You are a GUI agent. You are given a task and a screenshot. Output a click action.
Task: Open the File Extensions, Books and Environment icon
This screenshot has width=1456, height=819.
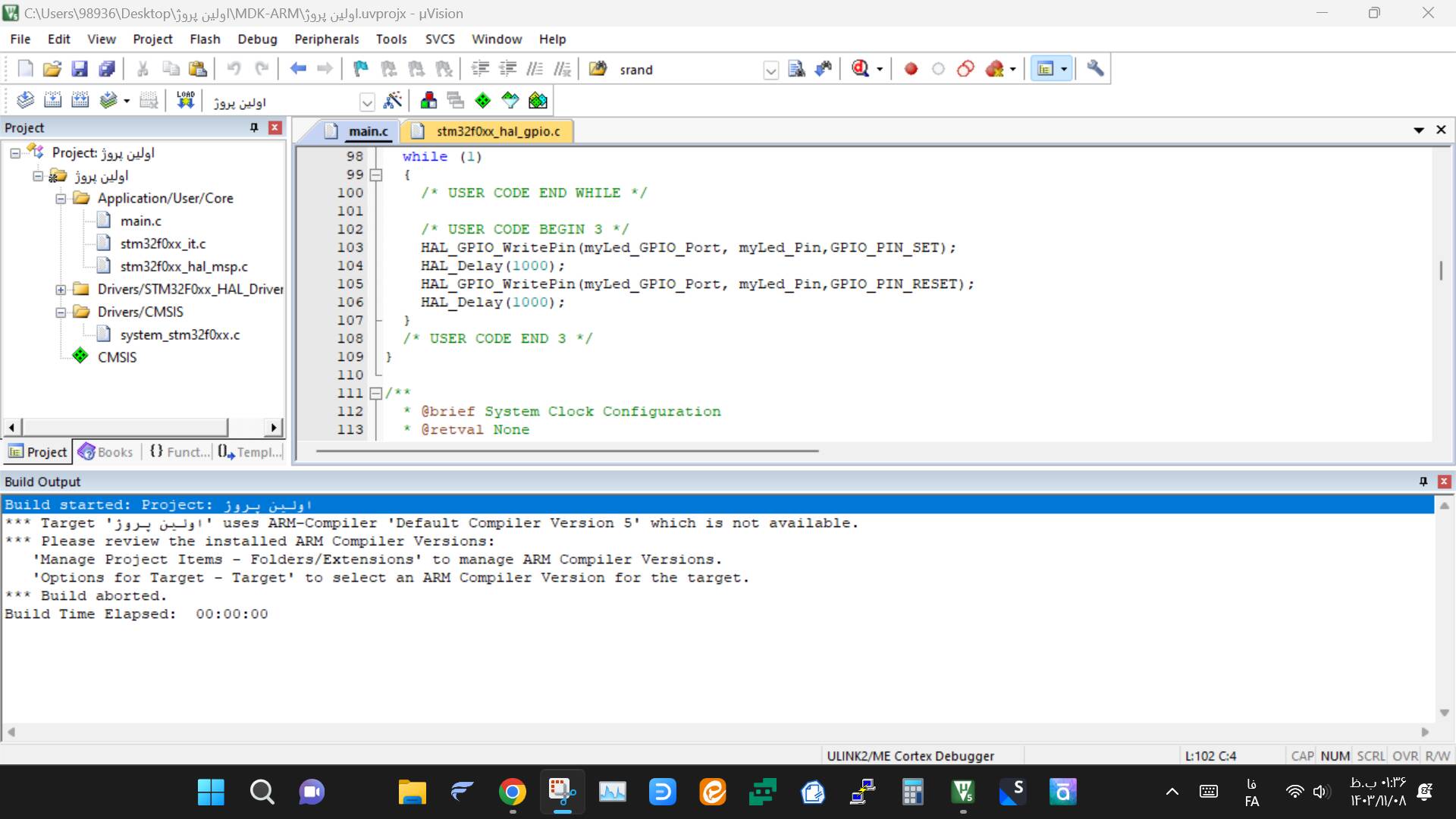point(428,100)
